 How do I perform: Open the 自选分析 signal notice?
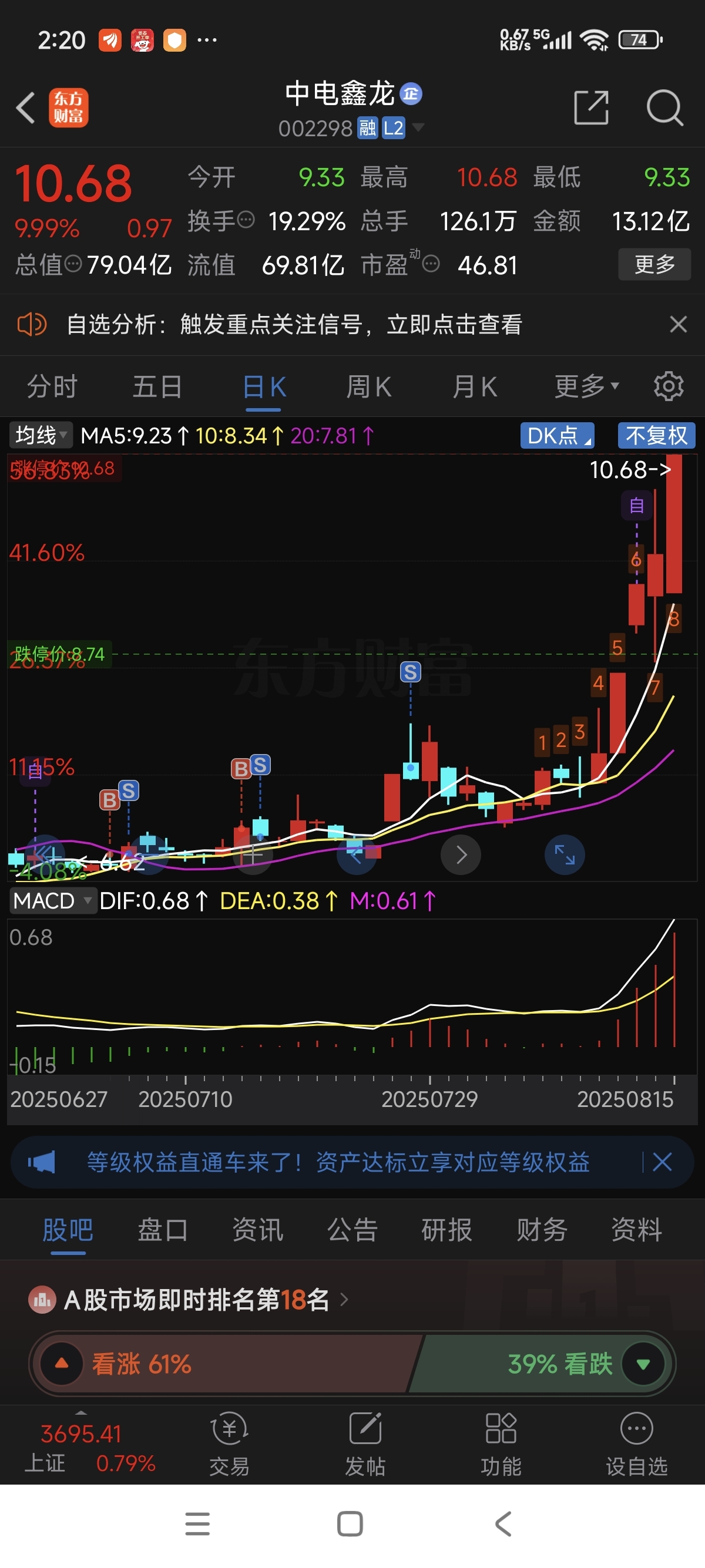point(294,324)
